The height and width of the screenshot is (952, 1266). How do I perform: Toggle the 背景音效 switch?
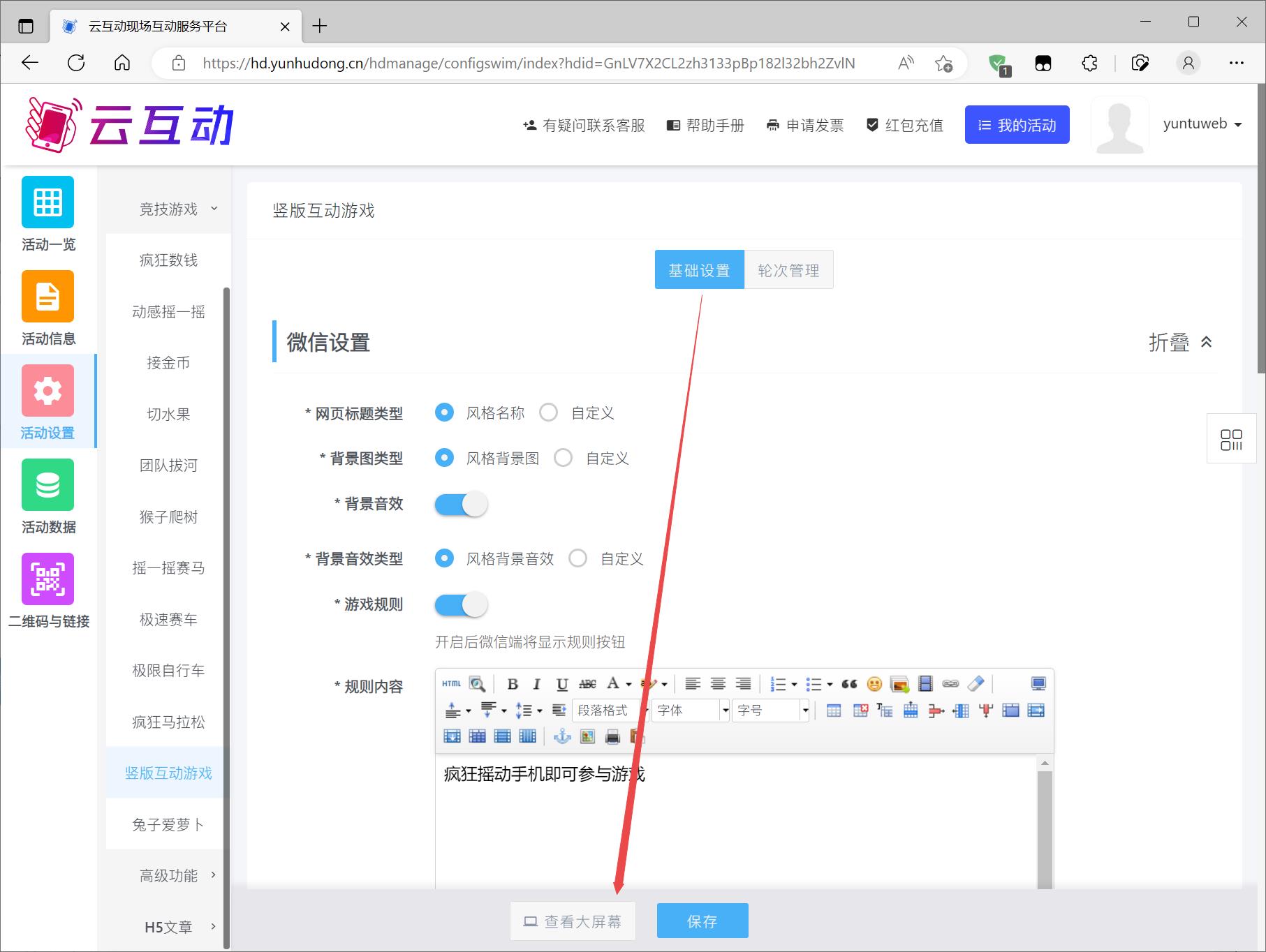pos(461,504)
